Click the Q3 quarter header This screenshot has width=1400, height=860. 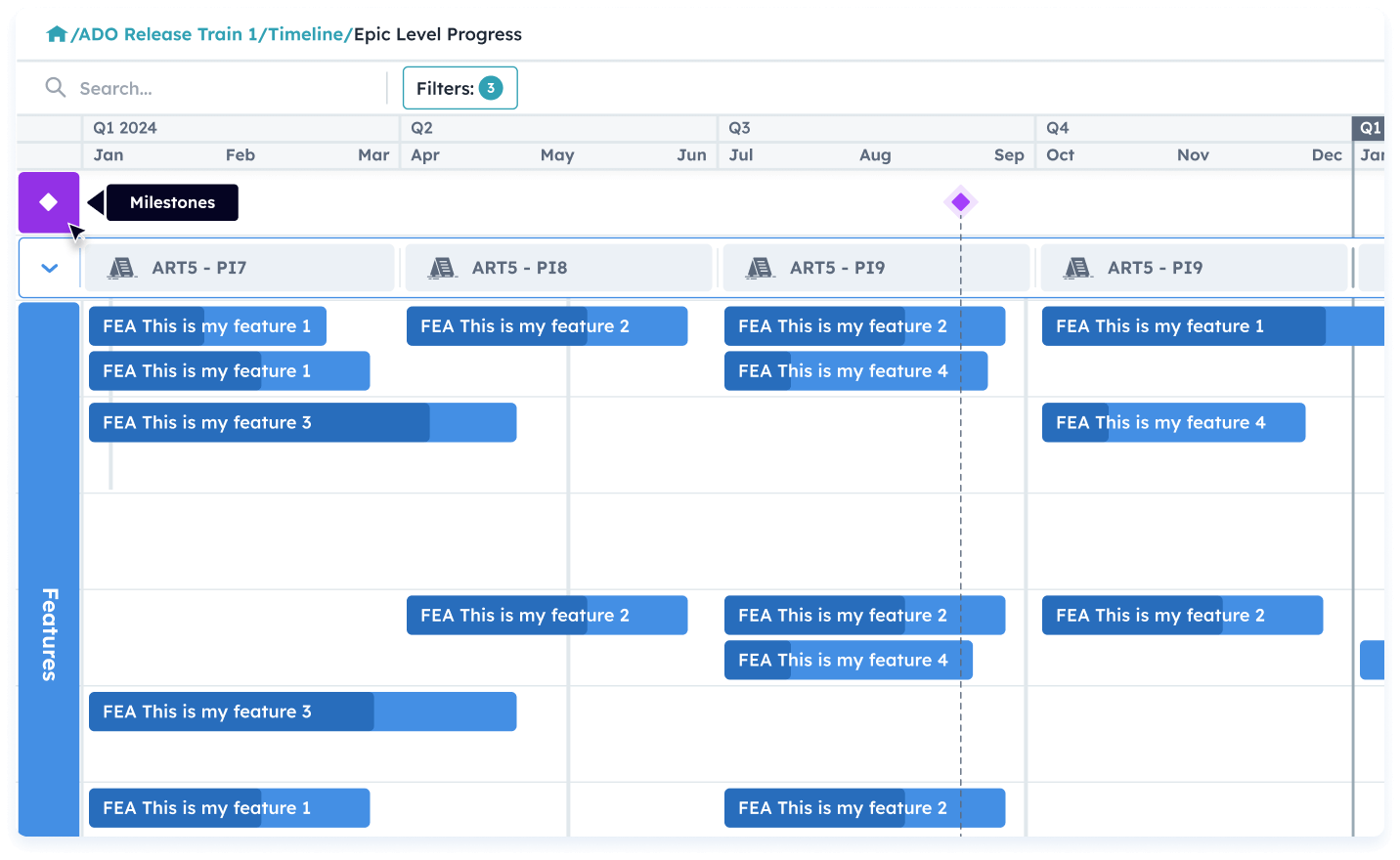739,128
